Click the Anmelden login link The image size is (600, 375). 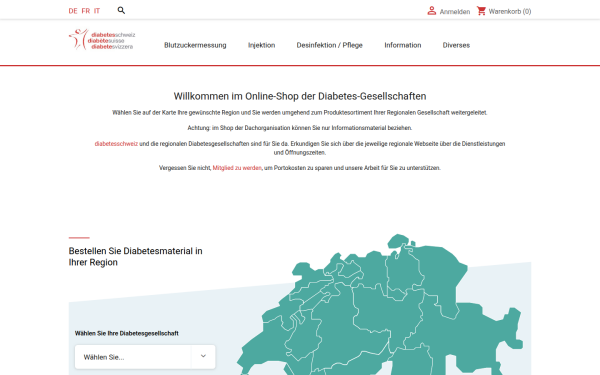(455, 12)
